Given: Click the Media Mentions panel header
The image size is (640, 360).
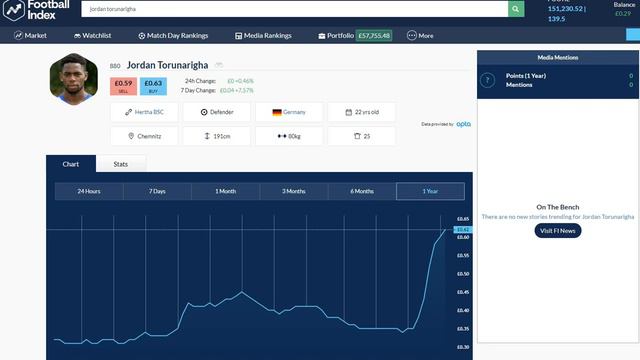Looking at the screenshot, I should point(558,58).
